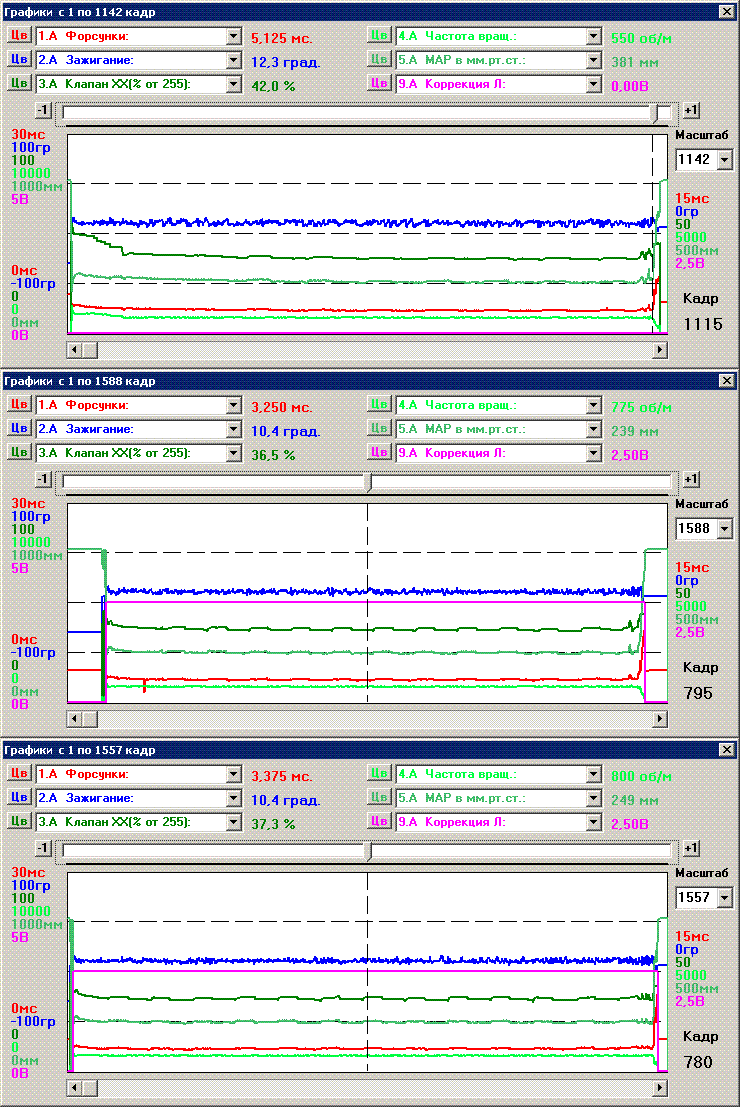Viewport: 740px width, 1109px height.
Task: Click the magenta Цв button for Коррекция Л in the 1557-frame window
Action: tap(379, 822)
